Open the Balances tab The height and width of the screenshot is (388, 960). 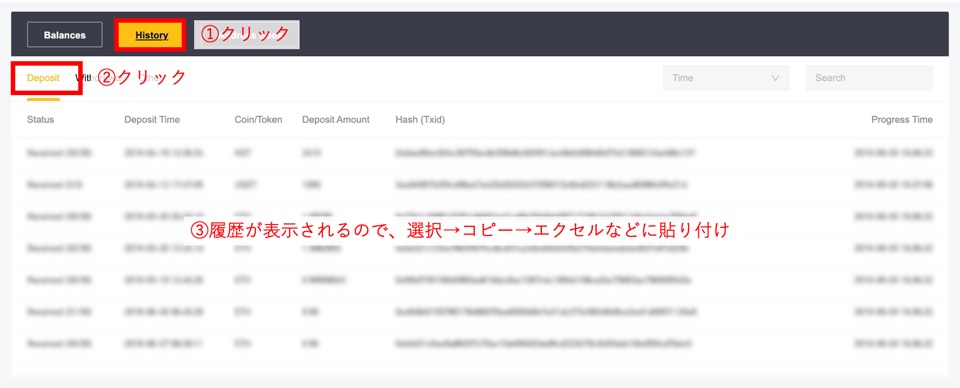click(x=65, y=35)
